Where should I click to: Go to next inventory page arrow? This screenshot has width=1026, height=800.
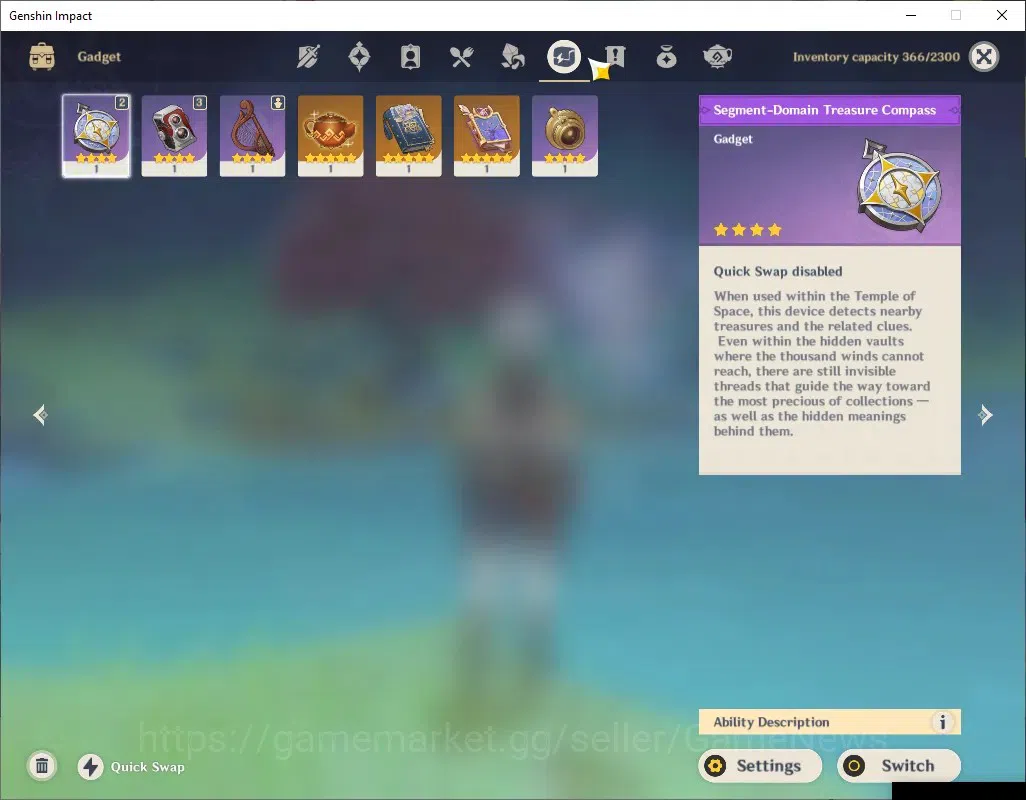click(985, 415)
